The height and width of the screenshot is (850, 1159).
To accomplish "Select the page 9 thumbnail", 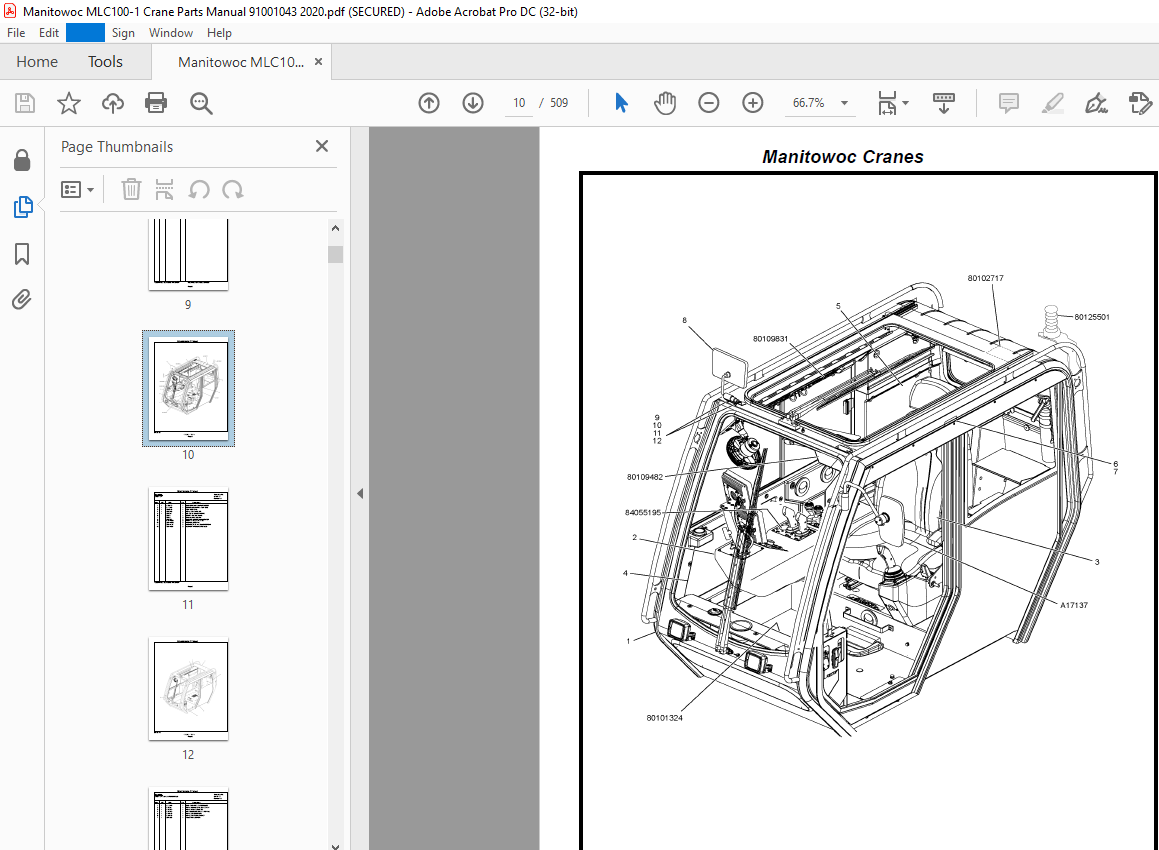I will (x=188, y=254).
